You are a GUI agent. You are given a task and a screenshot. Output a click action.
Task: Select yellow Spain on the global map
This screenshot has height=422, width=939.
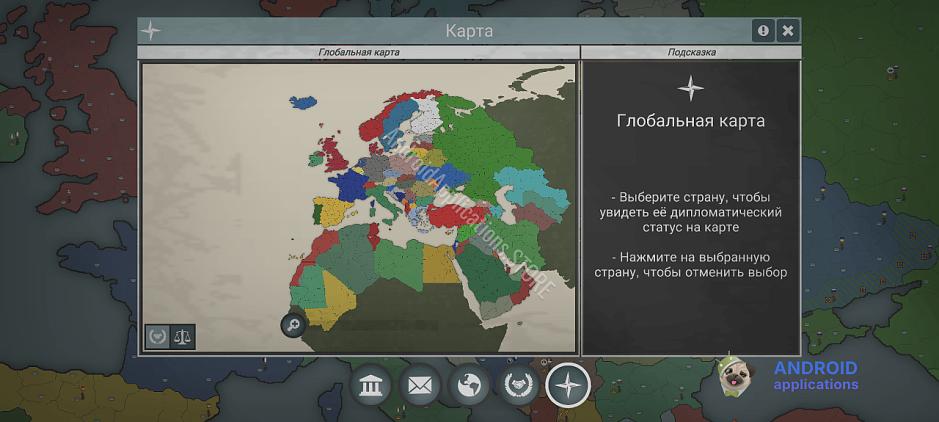[334, 212]
